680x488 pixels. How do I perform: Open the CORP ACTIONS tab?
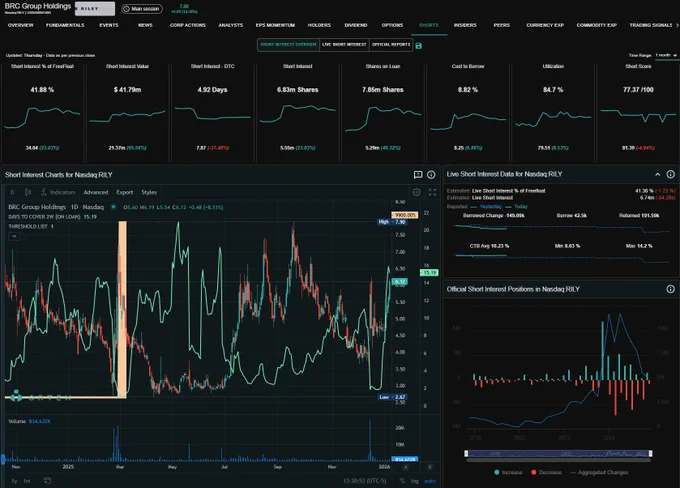[187, 25]
